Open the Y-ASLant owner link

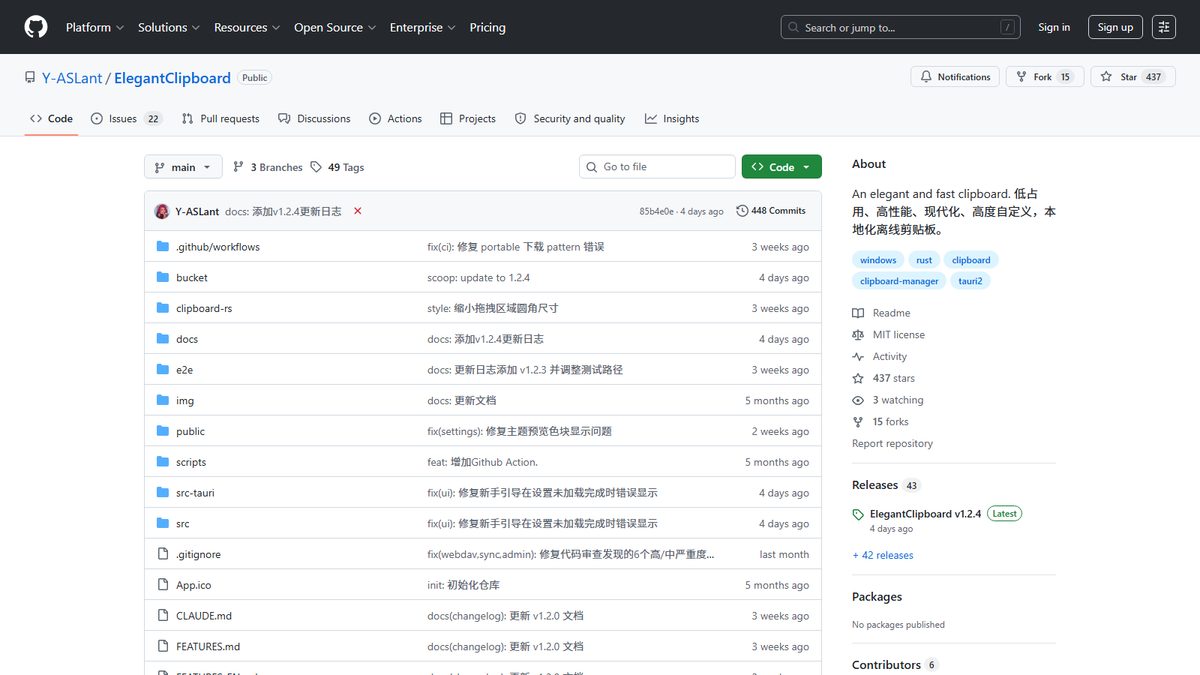(72, 78)
